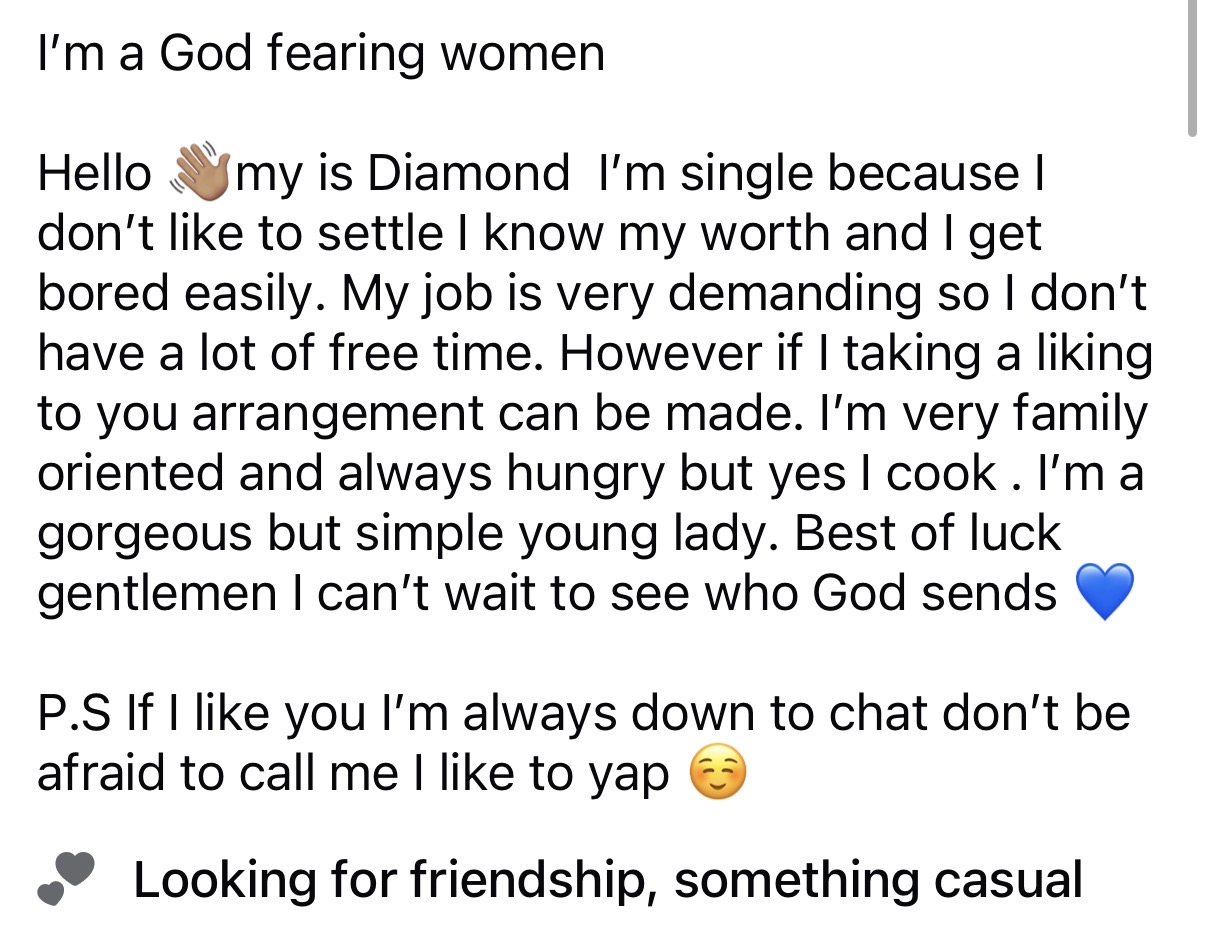Click the phrase "Best of luck"
The width and height of the screenshot is (1206, 952).
[927, 533]
